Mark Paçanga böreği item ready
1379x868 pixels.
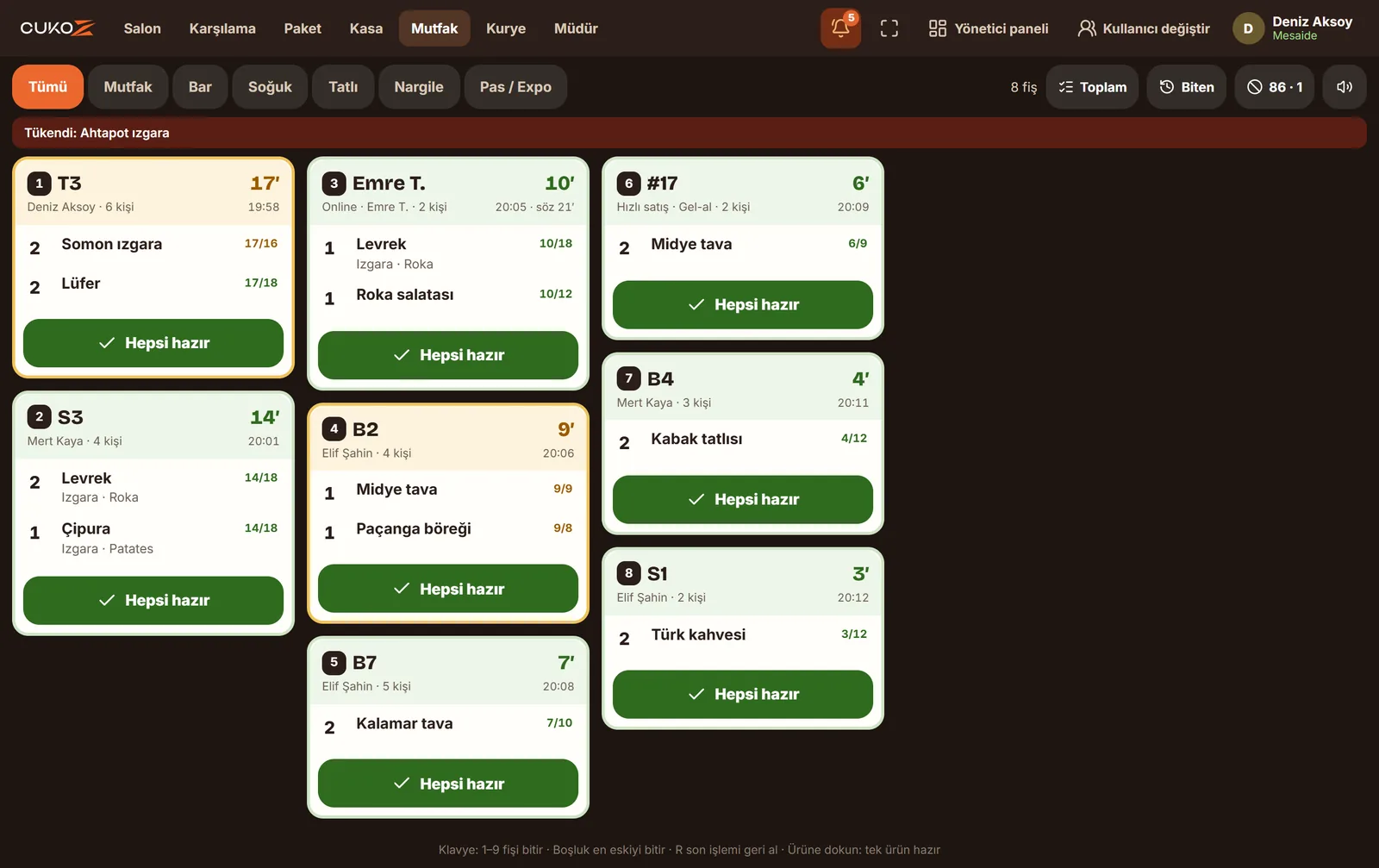point(448,531)
